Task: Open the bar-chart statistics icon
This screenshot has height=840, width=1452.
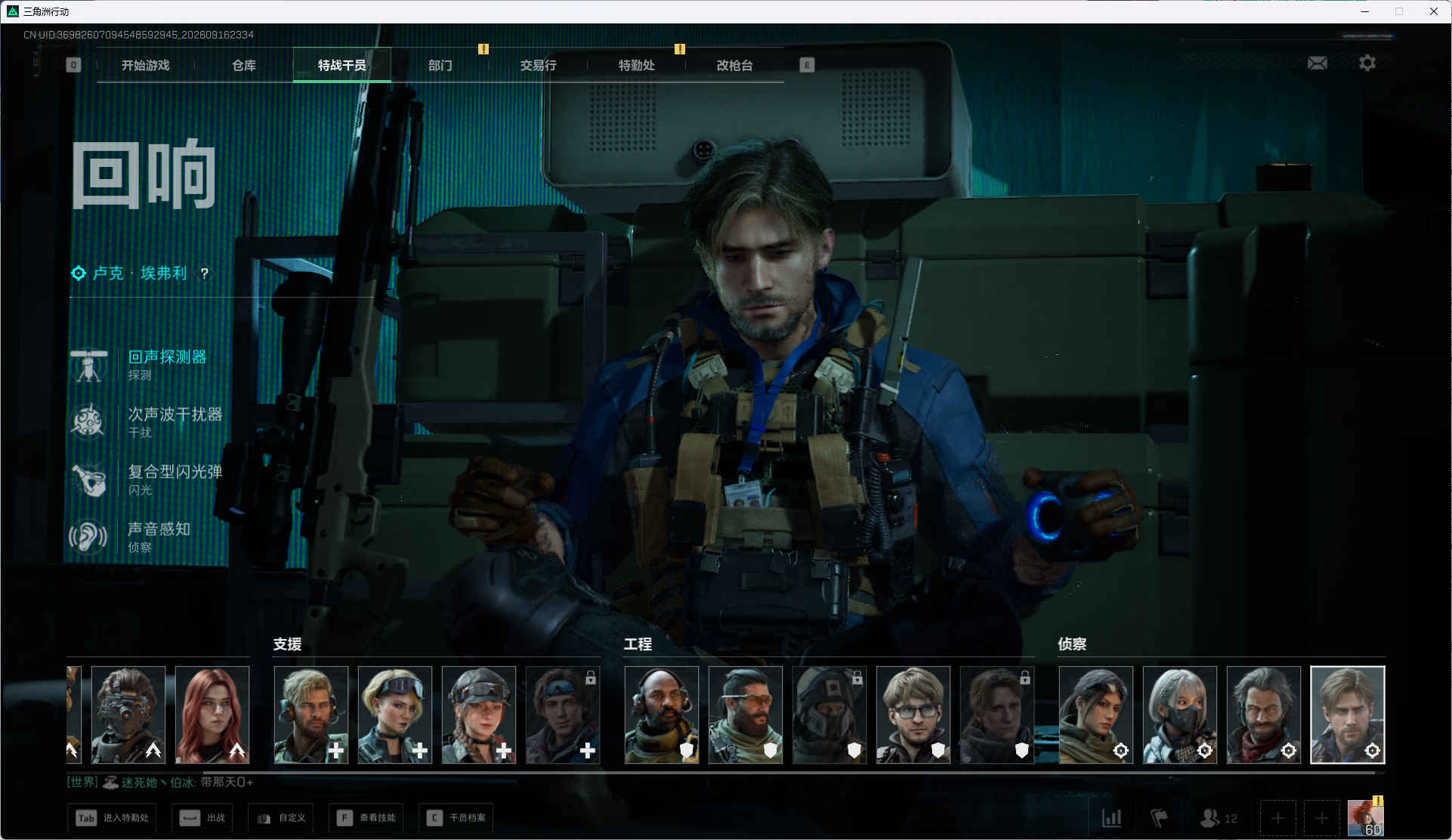Action: pyautogui.click(x=1112, y=818)
